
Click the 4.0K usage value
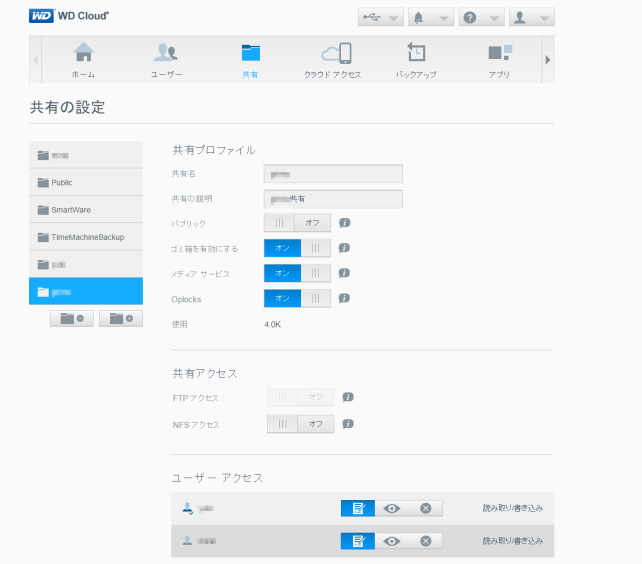coord(273,324)
